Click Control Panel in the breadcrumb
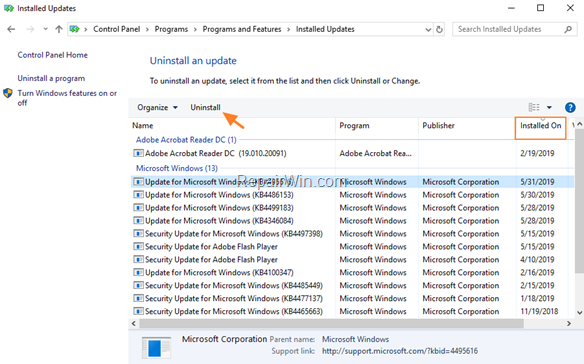Viewport: 584px width, 364px height. [x=117, y=29]
